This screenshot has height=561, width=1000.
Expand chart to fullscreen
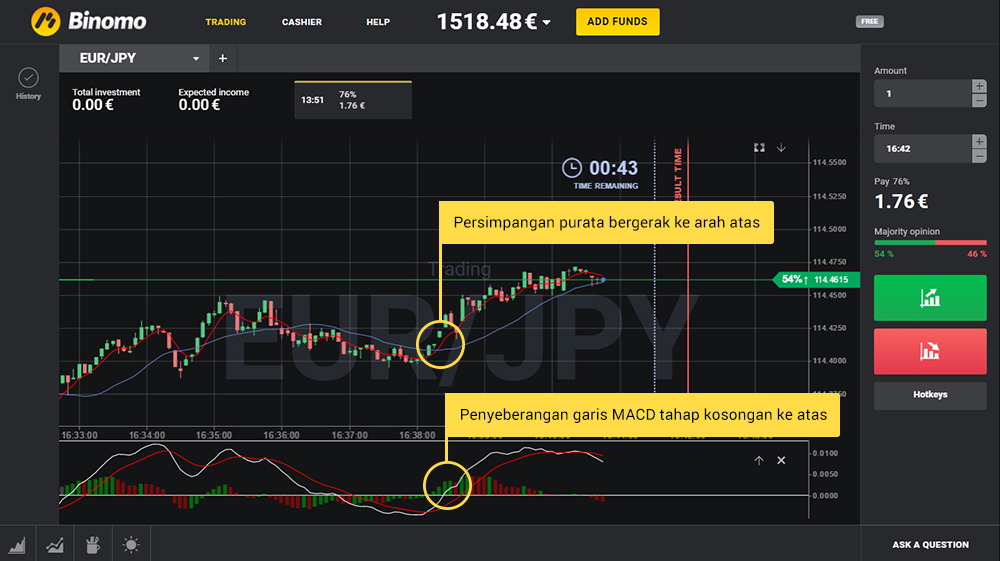click(x=759, y=148)
